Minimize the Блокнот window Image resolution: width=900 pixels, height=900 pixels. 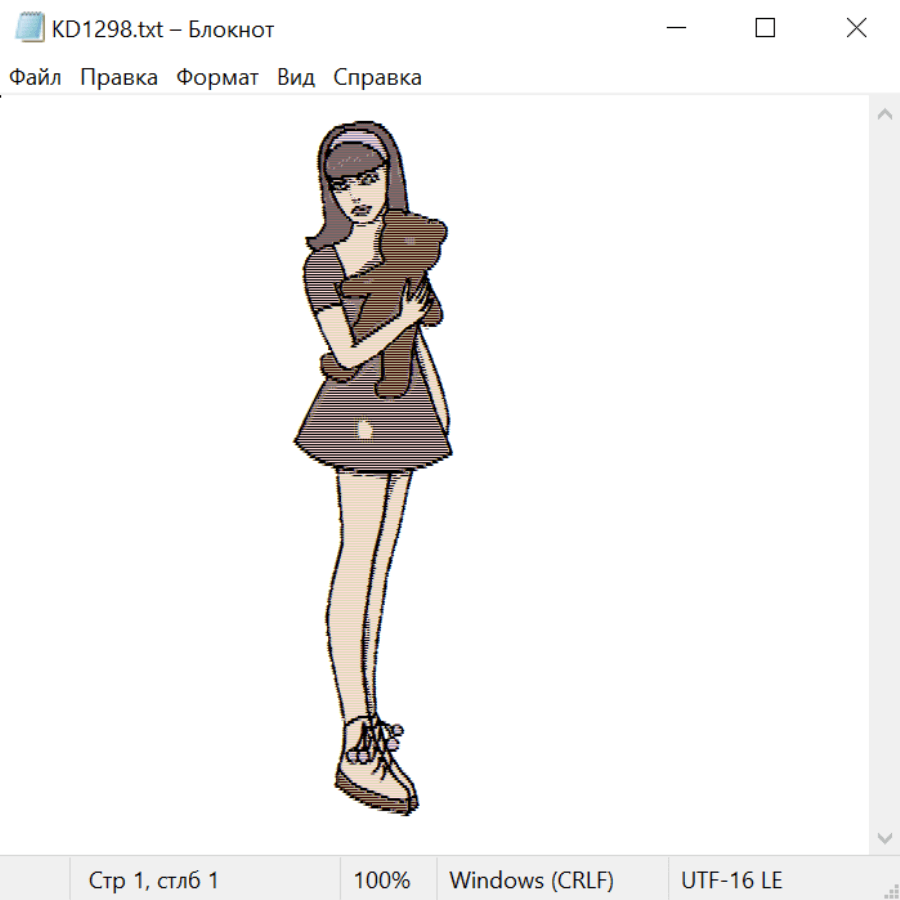675,29
